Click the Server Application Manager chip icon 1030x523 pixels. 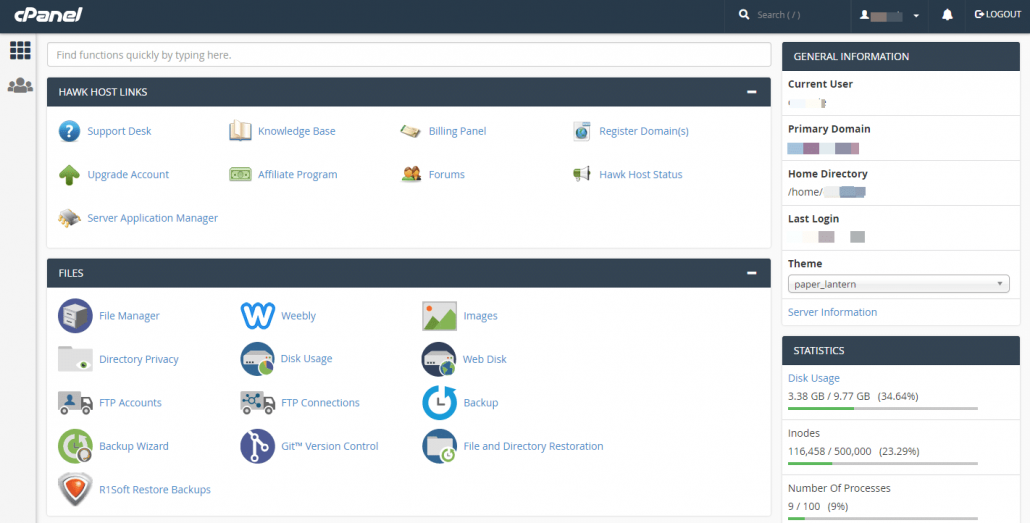tap(69, 218)
